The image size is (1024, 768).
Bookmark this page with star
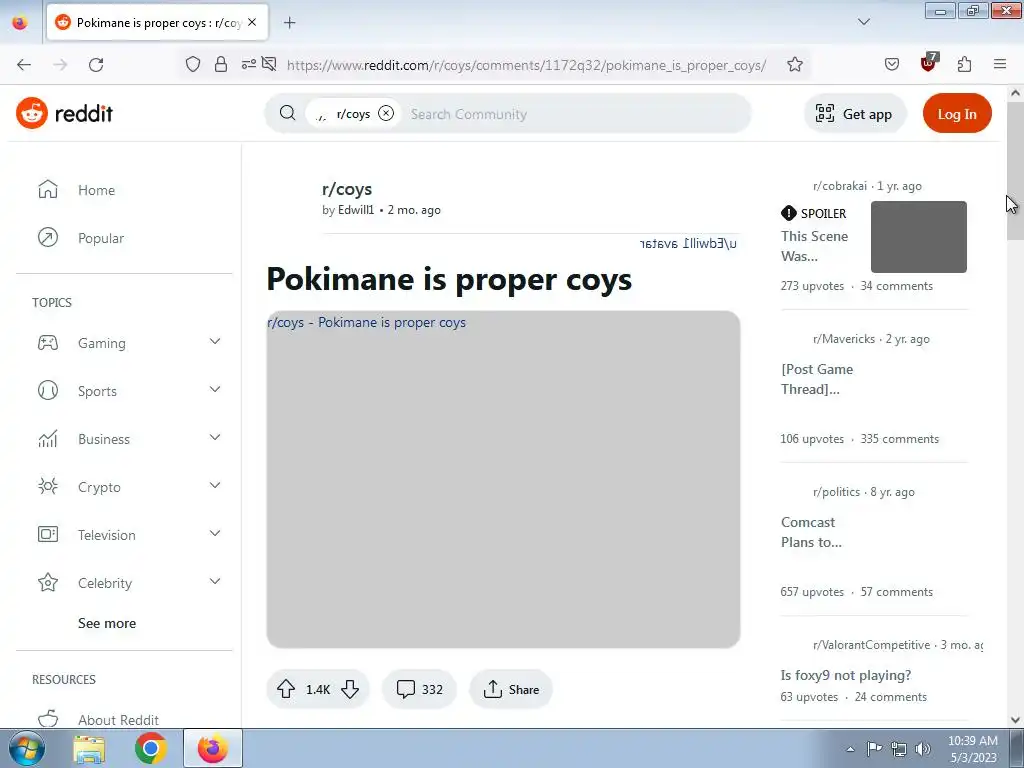pyautogui.click(x=795, y=64)
